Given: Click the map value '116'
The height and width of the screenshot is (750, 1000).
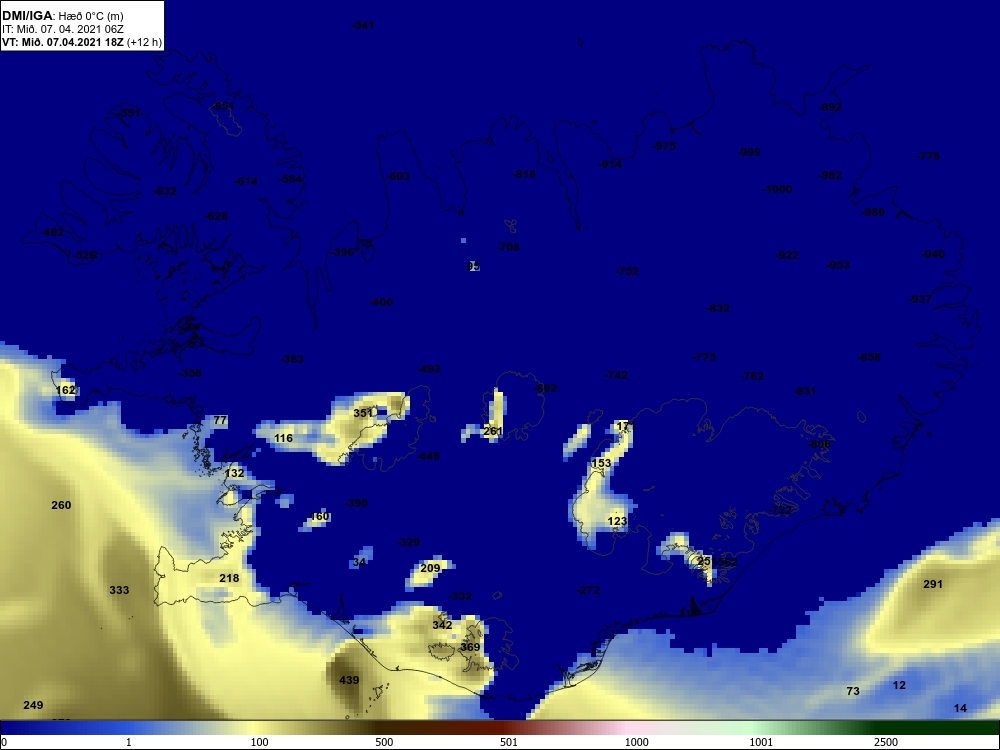Looking at the screenshot, I should point(283,438).
